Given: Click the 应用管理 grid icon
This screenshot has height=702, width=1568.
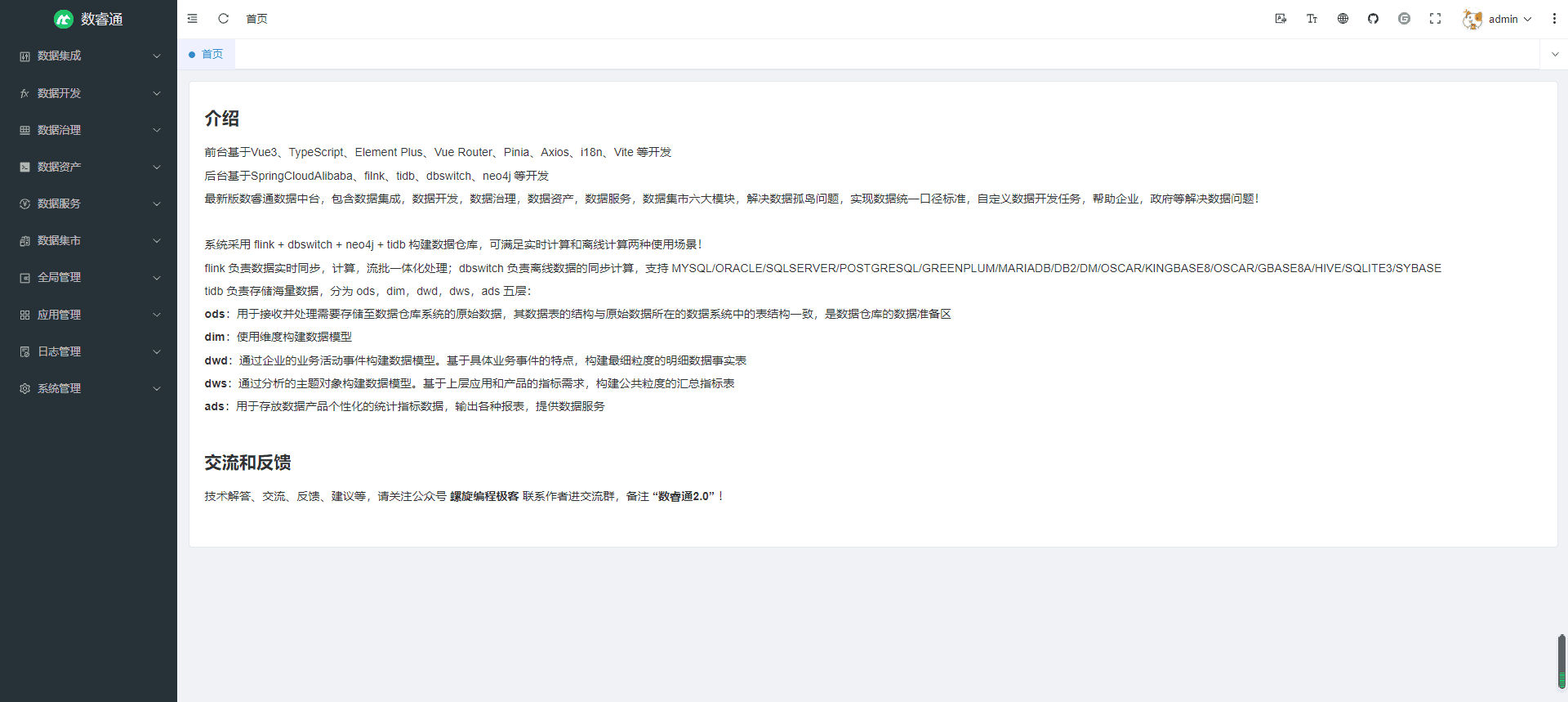Looking at the screenshot, I should tap(24, 315).
